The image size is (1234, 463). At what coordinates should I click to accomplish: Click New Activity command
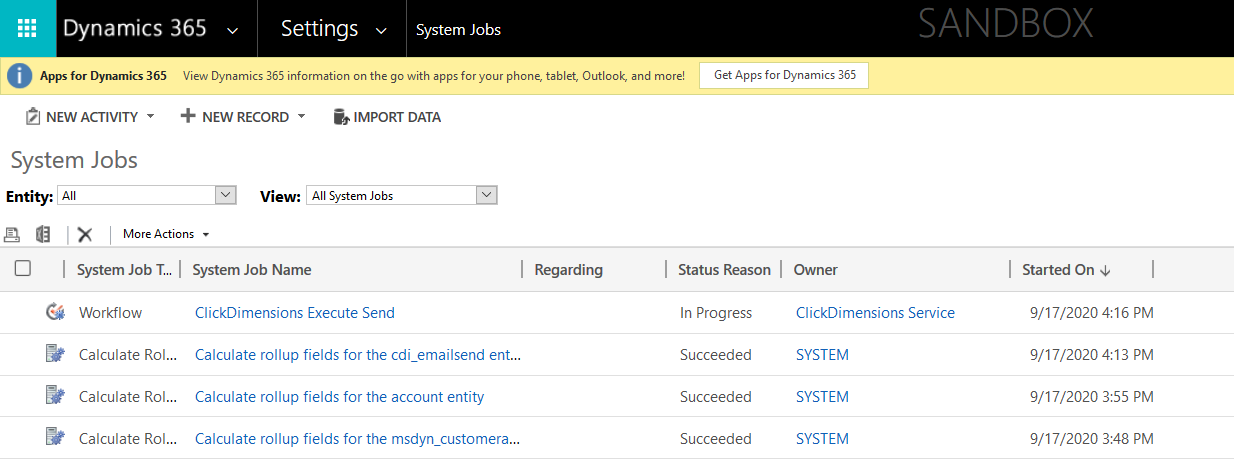92,117
